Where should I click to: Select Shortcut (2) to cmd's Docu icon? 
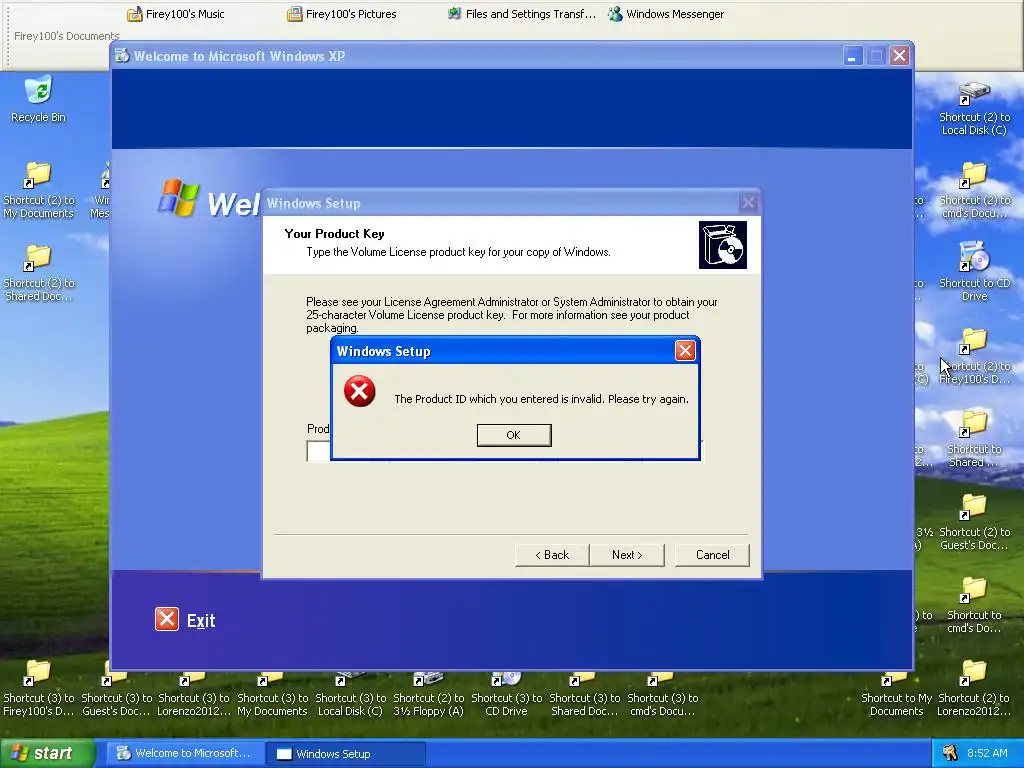pos(974,190)
